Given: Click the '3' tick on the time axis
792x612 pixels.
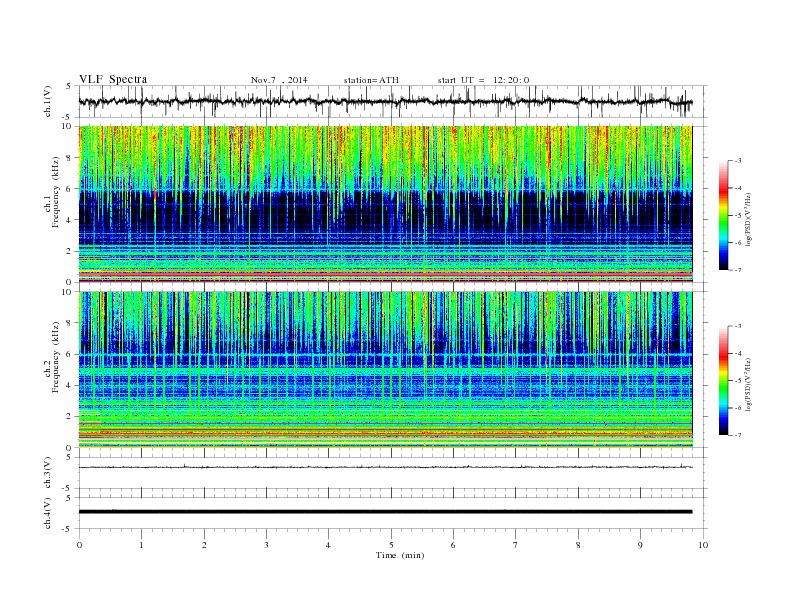Looking at the screenshot, I should coord(266,545).
